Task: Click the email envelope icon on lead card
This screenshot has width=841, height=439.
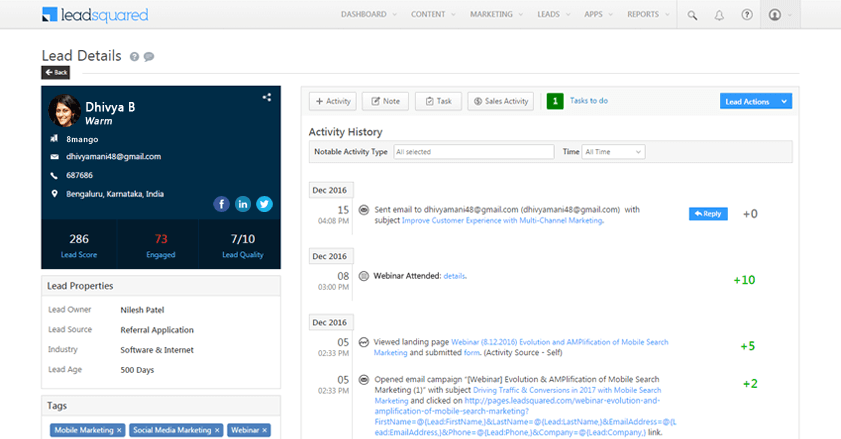Action: [54, 157]
